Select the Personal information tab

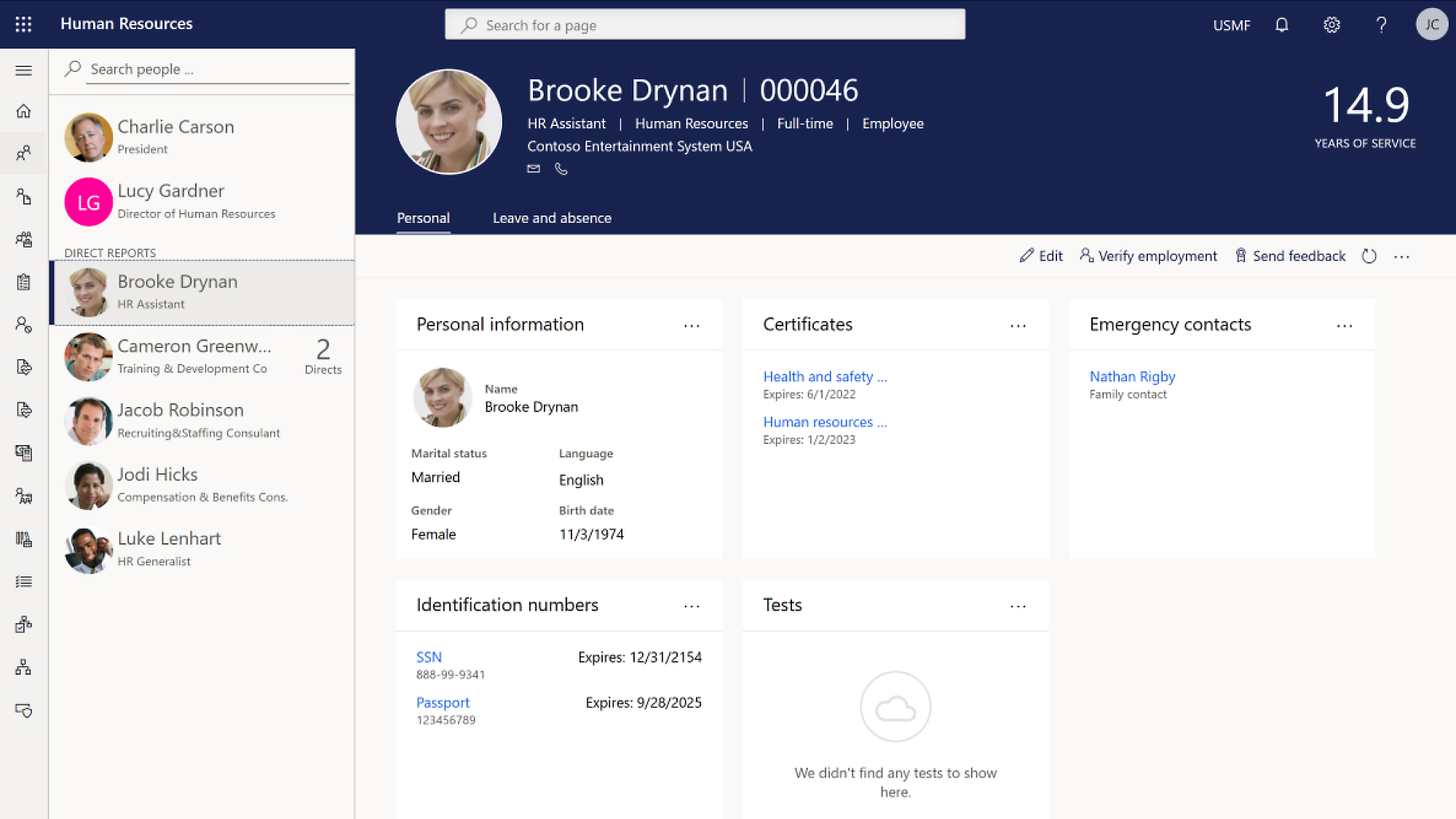500,324
